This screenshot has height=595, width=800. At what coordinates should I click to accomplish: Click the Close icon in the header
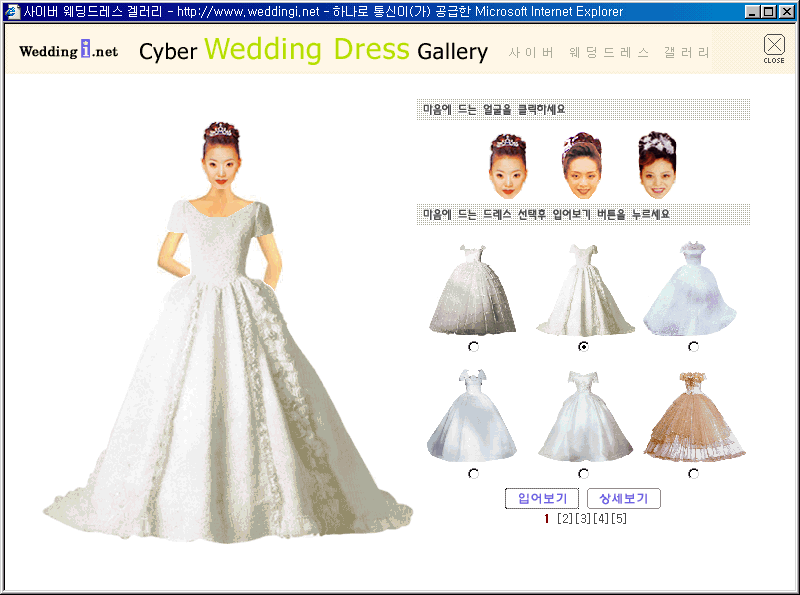tap(774, 47)
